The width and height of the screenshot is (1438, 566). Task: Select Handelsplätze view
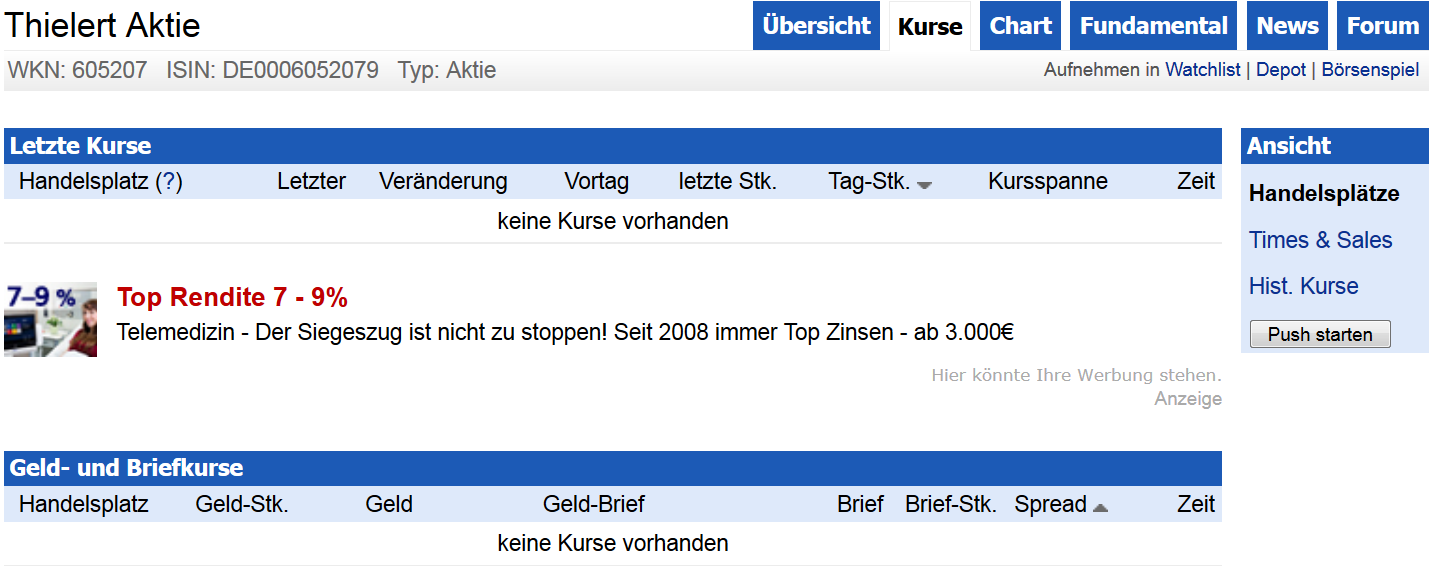[1324, 194]
